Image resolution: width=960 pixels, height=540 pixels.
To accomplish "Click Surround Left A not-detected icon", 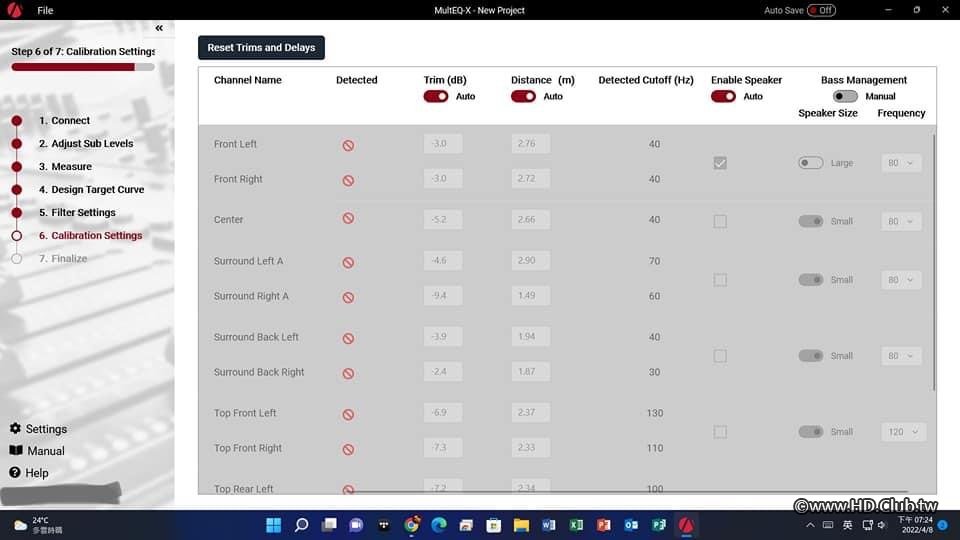I will (x=348, y=263).
